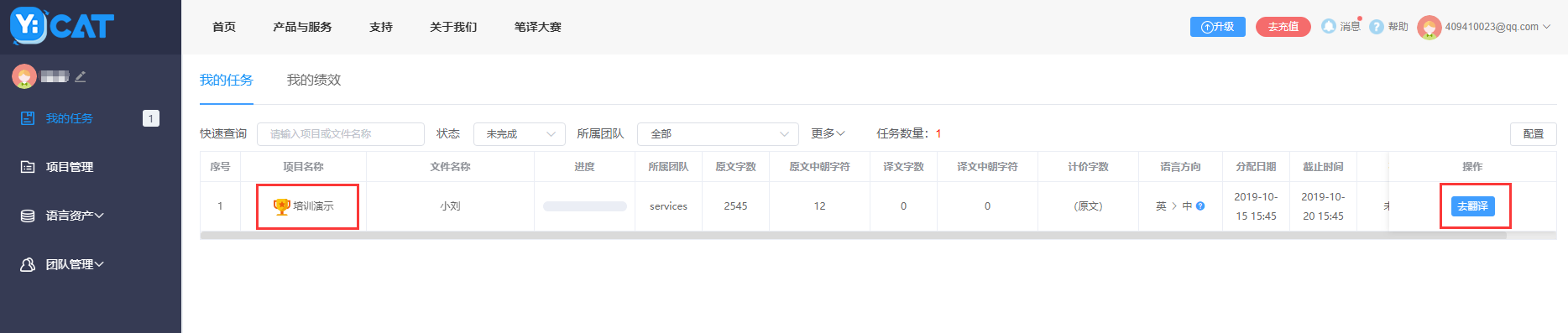1568x333 pixels.
Task: Click the 文件名称 column header
Action: click(451, 167)
